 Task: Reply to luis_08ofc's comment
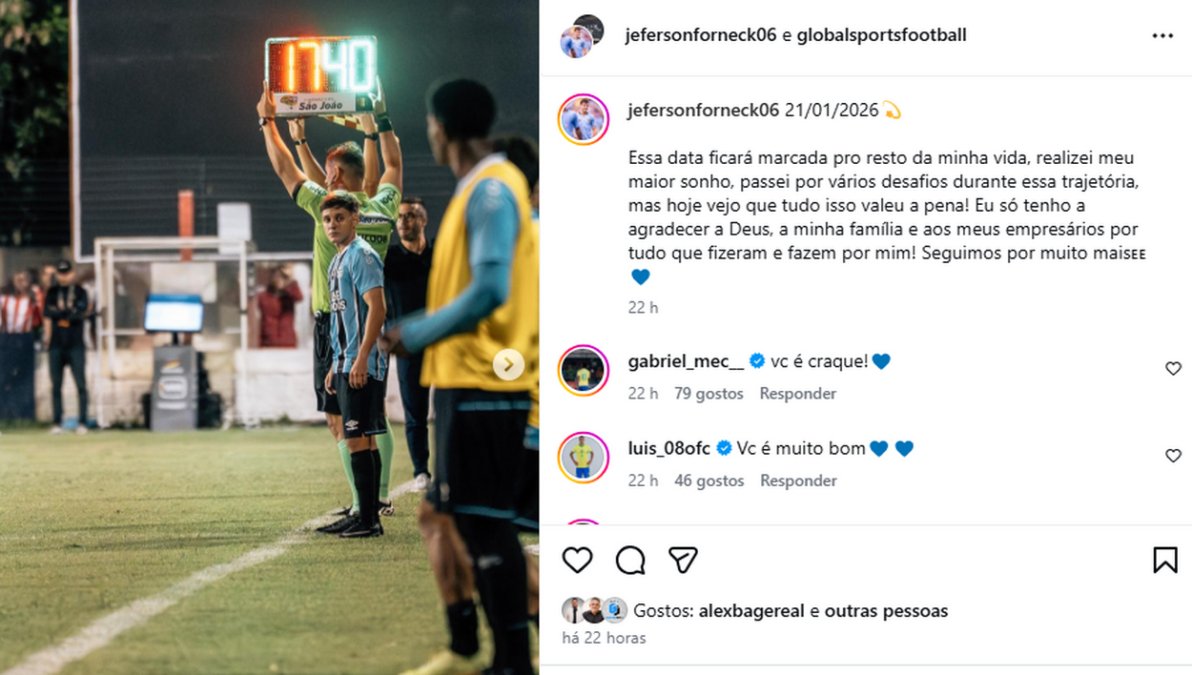[798, 481]
